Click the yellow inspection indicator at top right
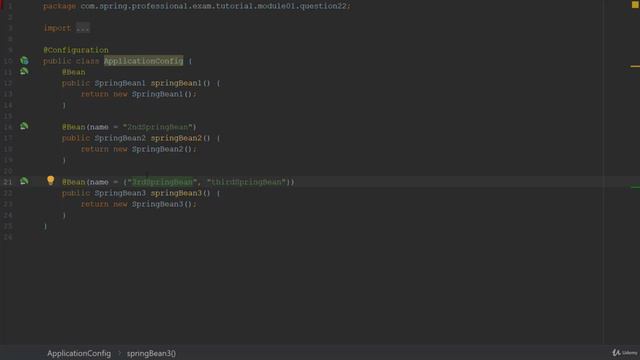 point(635,5)
